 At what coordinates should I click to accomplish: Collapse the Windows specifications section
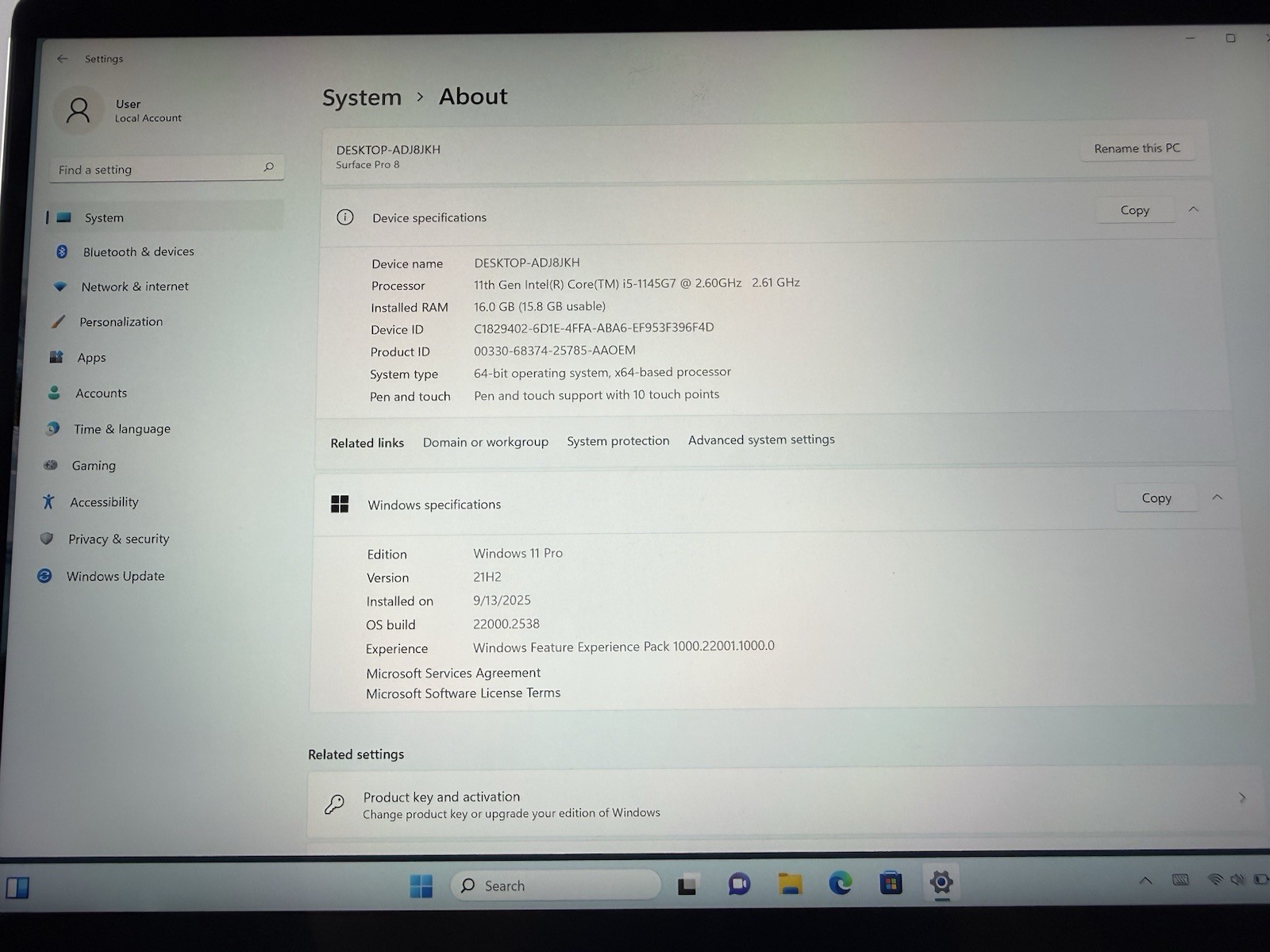[1217, 497]
